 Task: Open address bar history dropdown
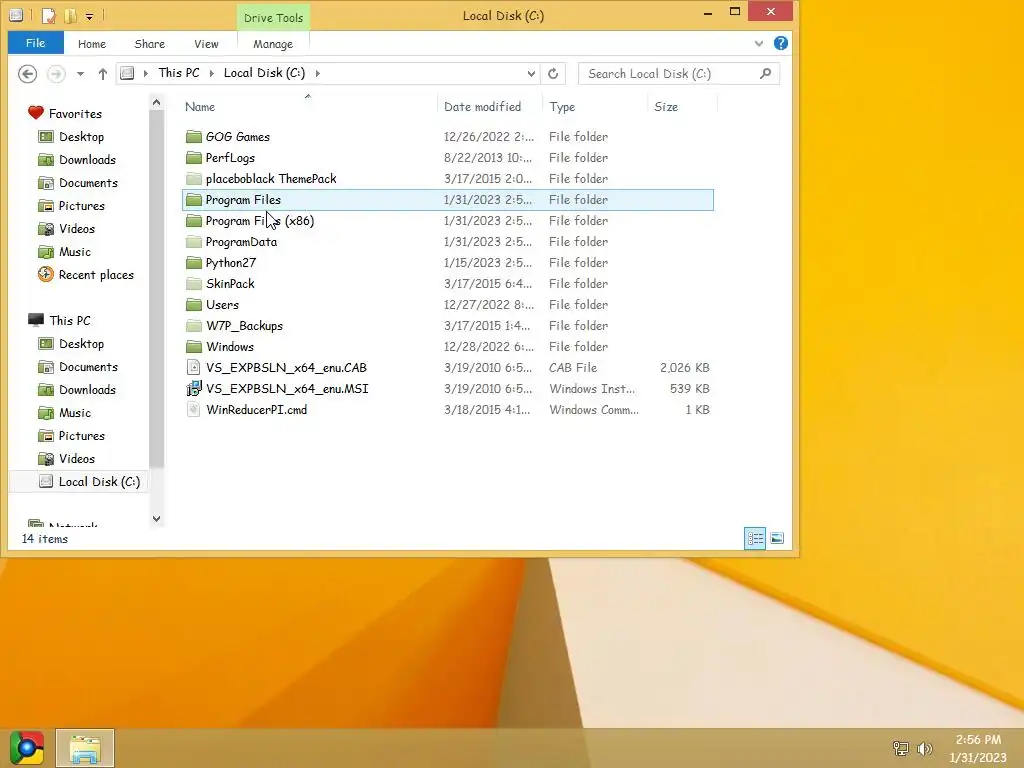click(531, 73)
